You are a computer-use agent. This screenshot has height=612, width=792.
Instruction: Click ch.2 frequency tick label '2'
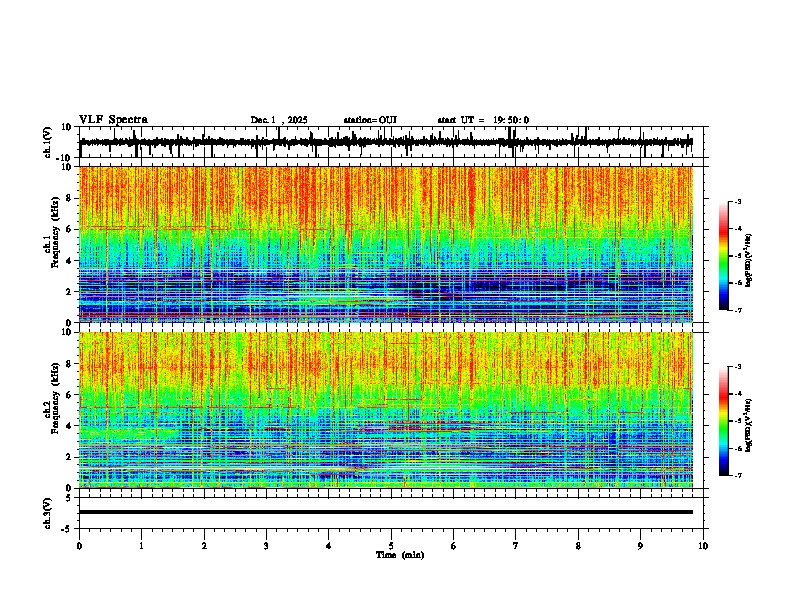pos(70,457)
